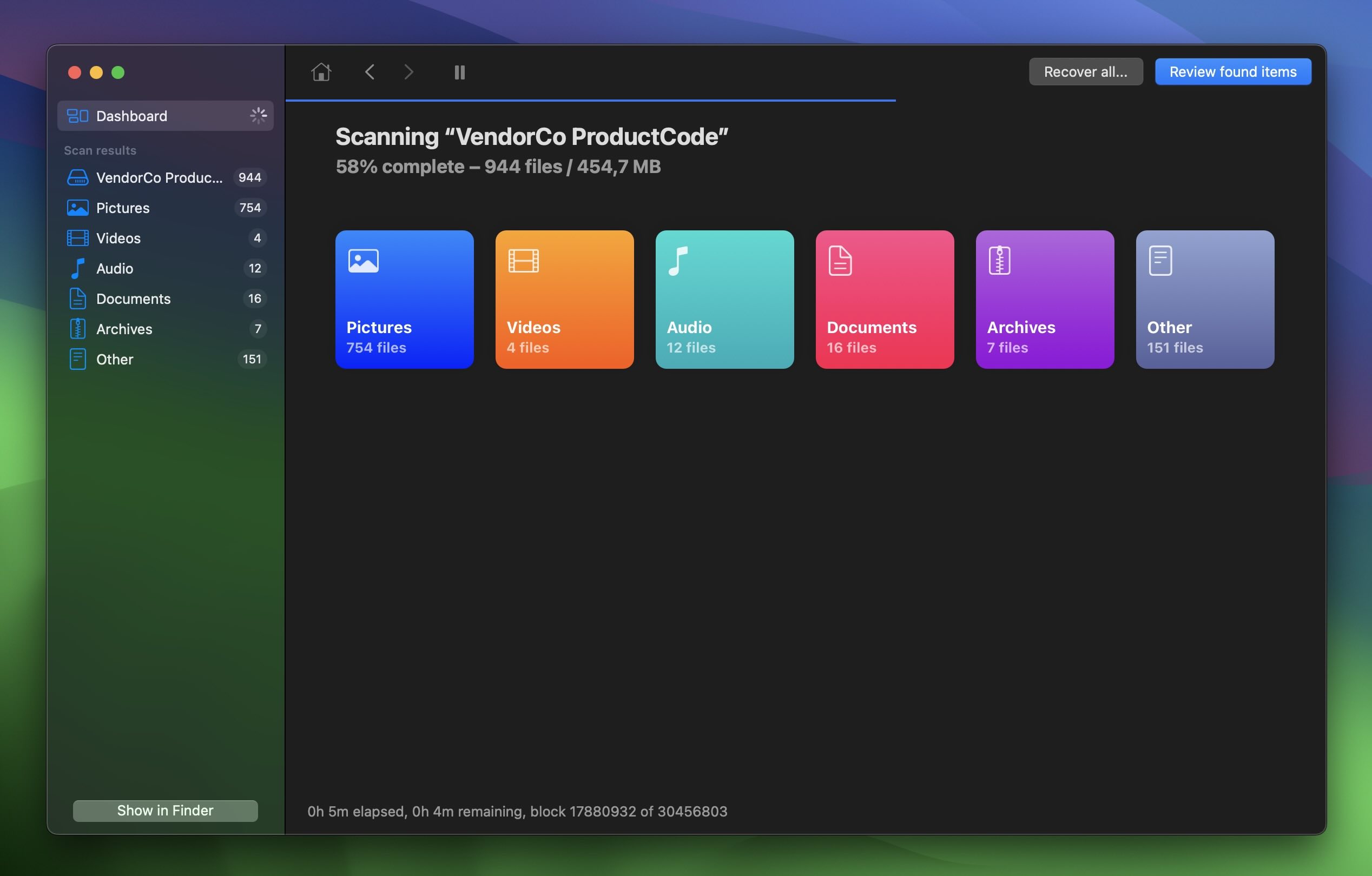Click the music note icon on Audio card

coord(678,261)
